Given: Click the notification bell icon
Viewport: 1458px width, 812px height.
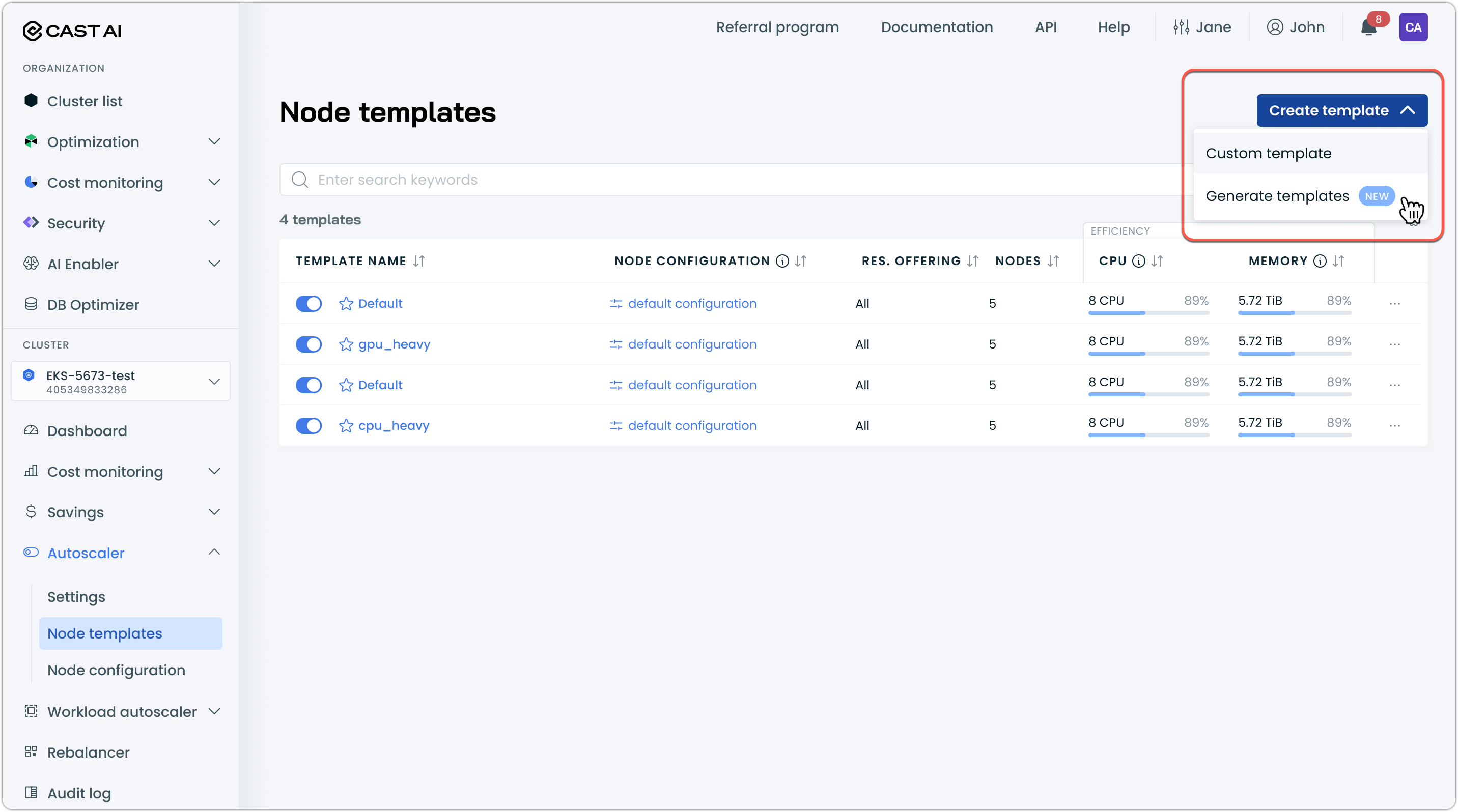Looking at the screenshot, I should pos(1368,27).
